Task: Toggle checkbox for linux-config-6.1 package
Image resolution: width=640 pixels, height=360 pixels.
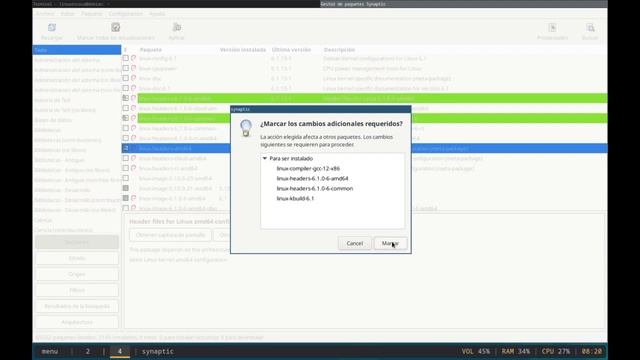Action: (x=126, y=58)
